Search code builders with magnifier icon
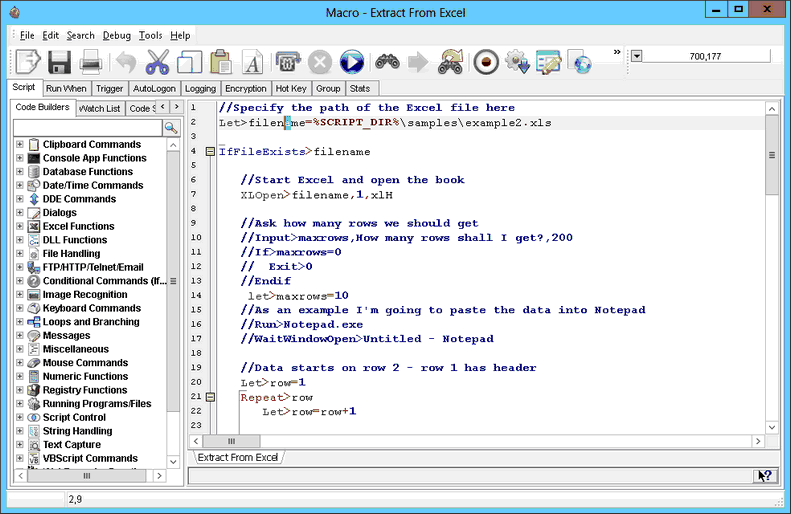 (x=171, y=128)
